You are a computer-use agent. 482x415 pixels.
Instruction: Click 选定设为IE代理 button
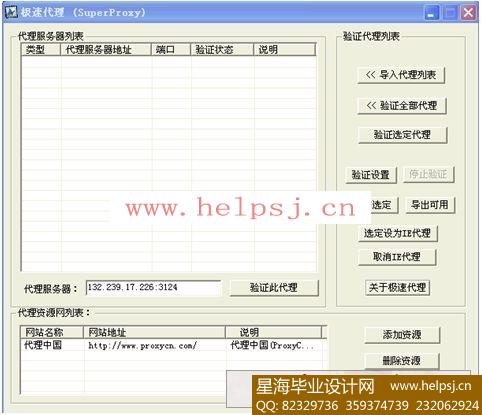397,233
